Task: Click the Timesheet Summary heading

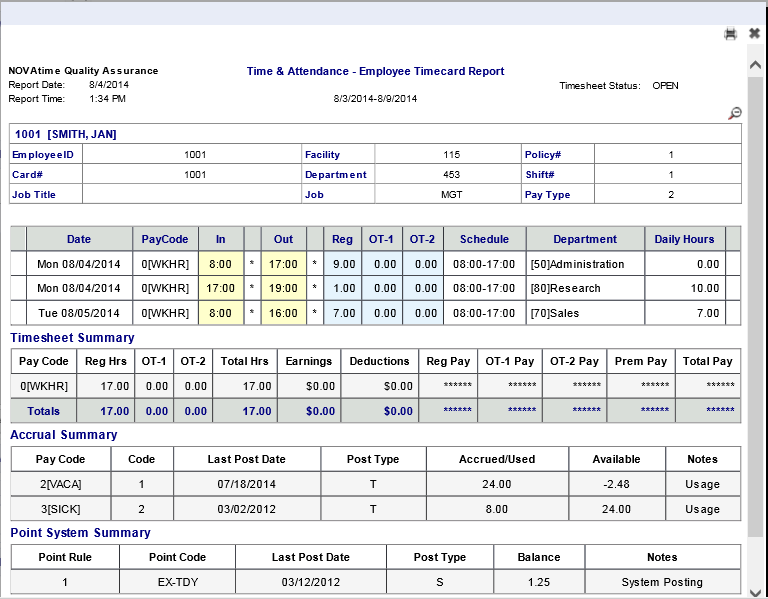Action: [x=72, y=338]
